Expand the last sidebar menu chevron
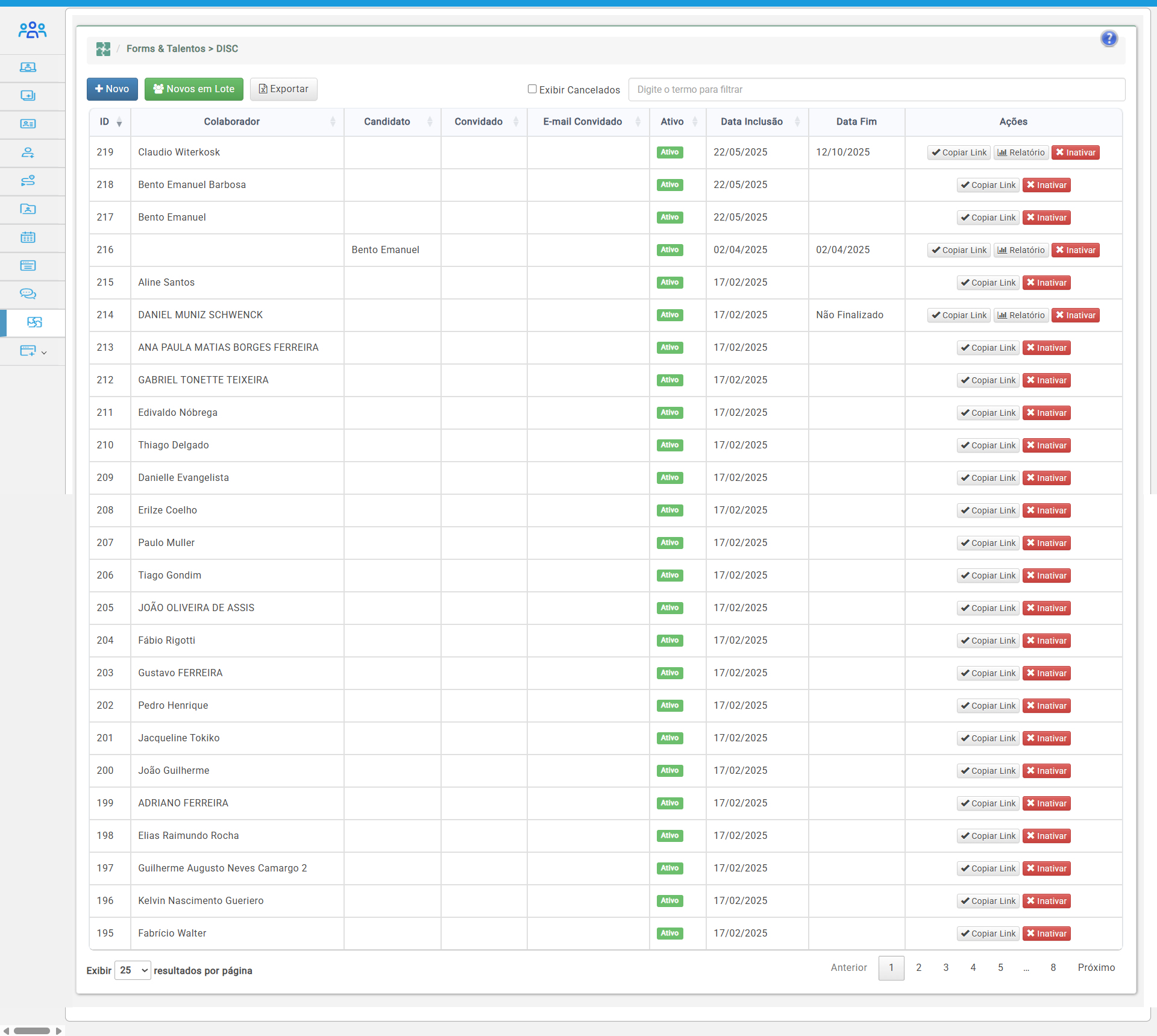The image size is (1157, 1036). pos(44,352)
